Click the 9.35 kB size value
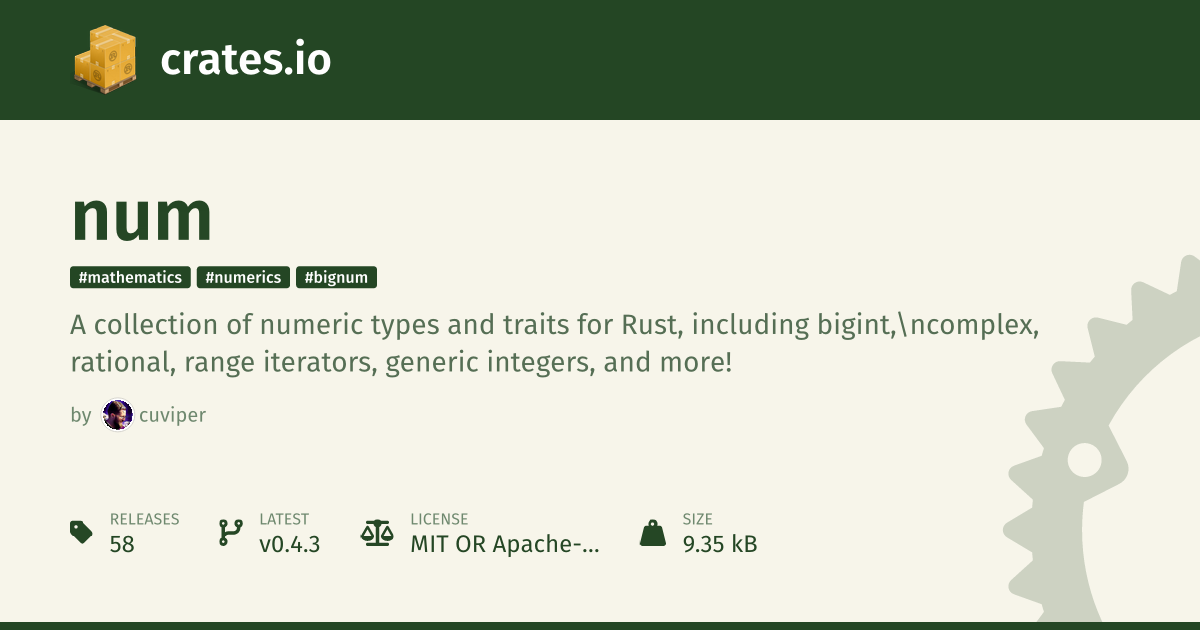This screenshot has height=630, width=1200. tap(720, 545)
